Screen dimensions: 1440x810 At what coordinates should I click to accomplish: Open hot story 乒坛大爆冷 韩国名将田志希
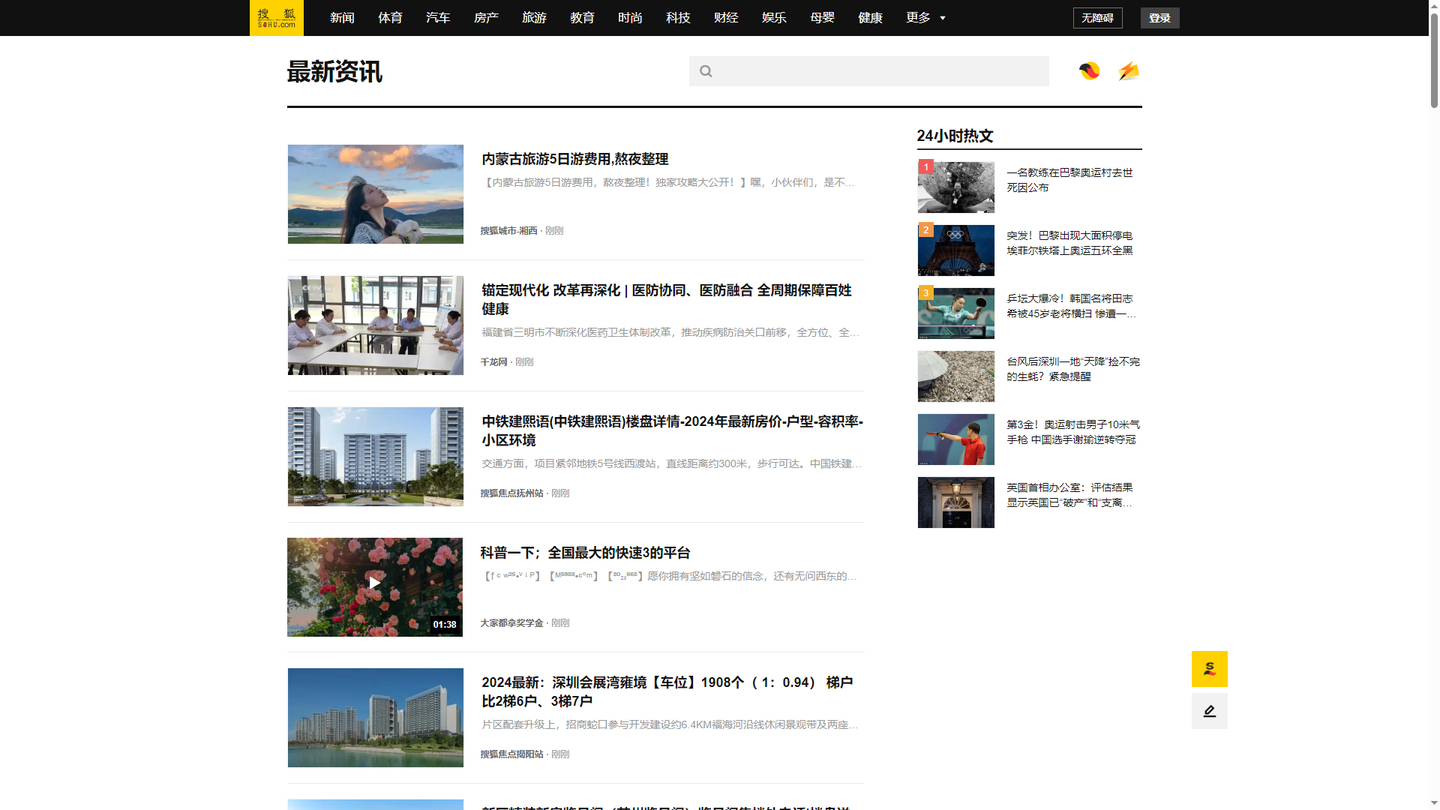1071,306
